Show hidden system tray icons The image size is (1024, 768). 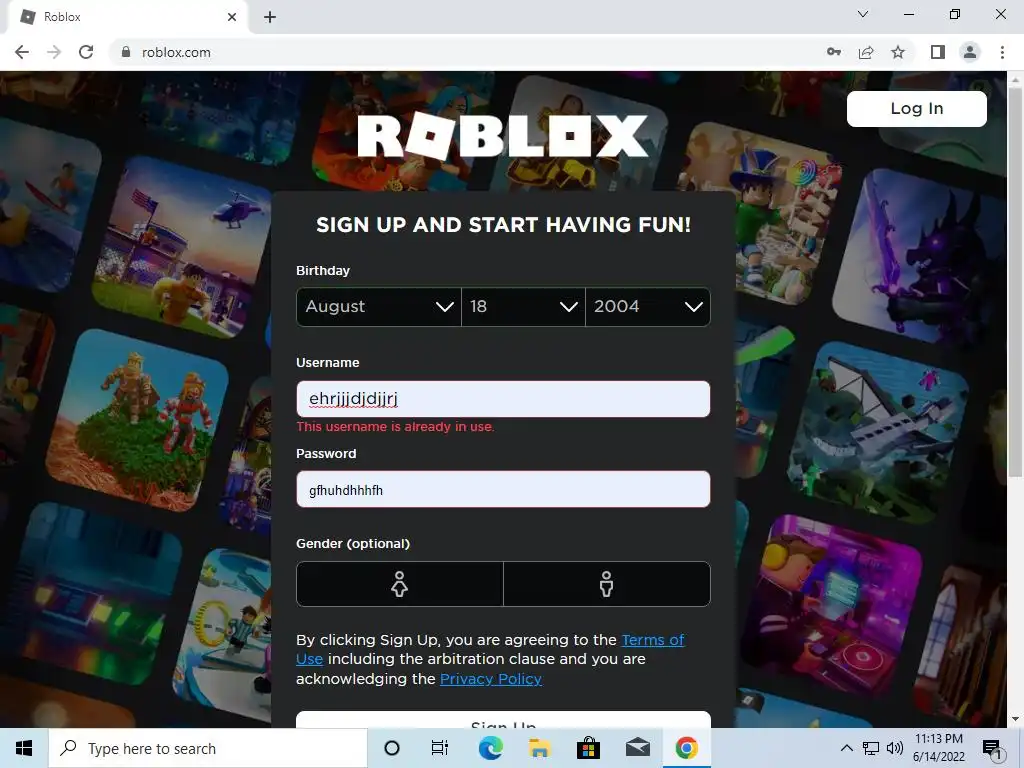coord(846,748)
